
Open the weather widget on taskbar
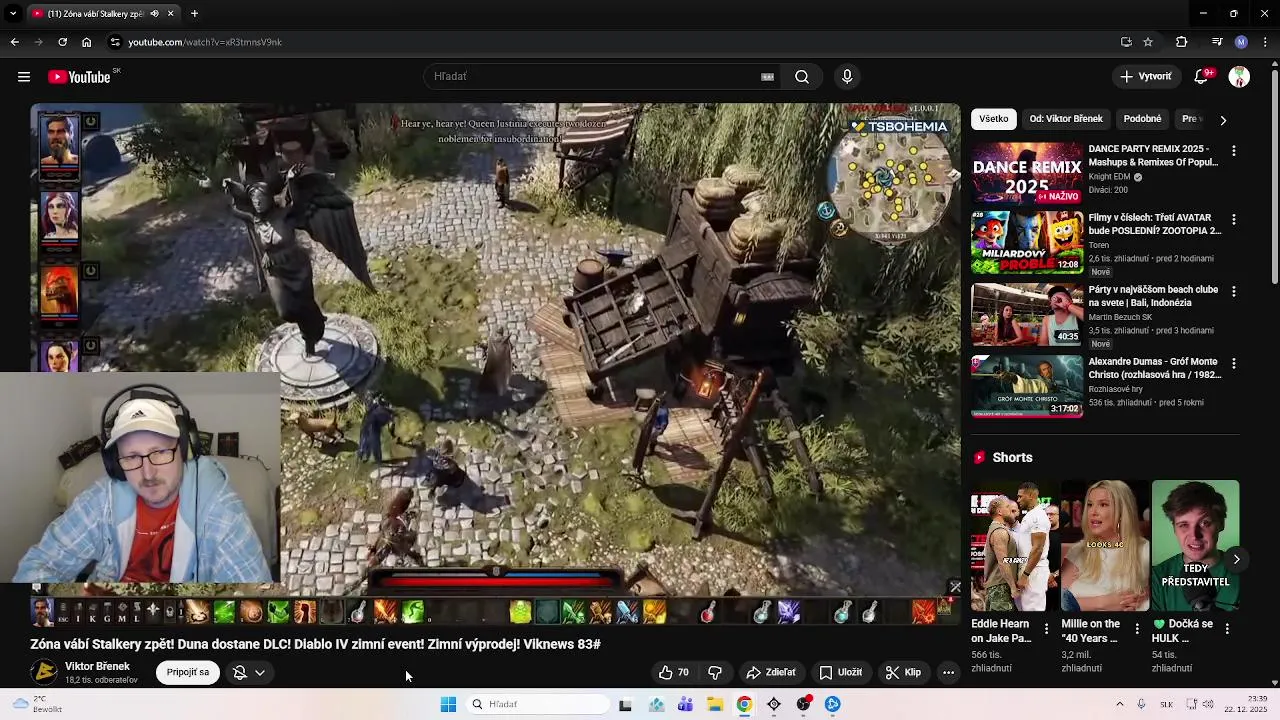(36, 704)
